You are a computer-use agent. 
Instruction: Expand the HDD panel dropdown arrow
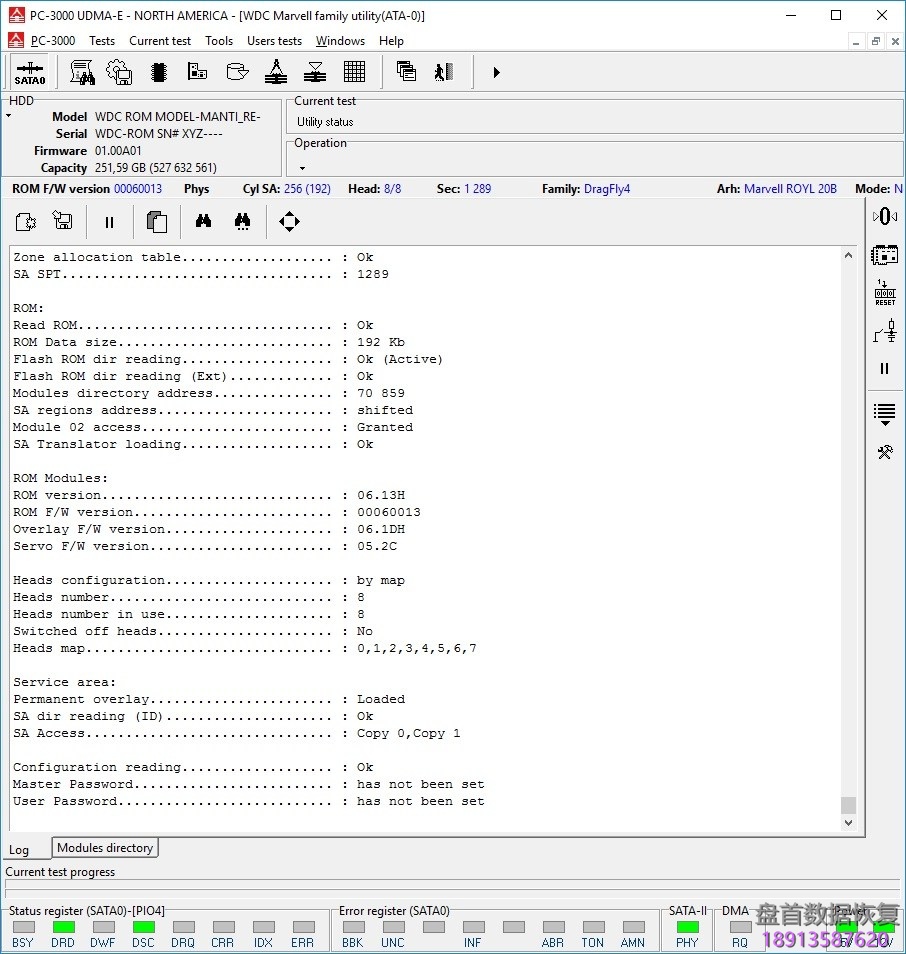click(9, 116)
